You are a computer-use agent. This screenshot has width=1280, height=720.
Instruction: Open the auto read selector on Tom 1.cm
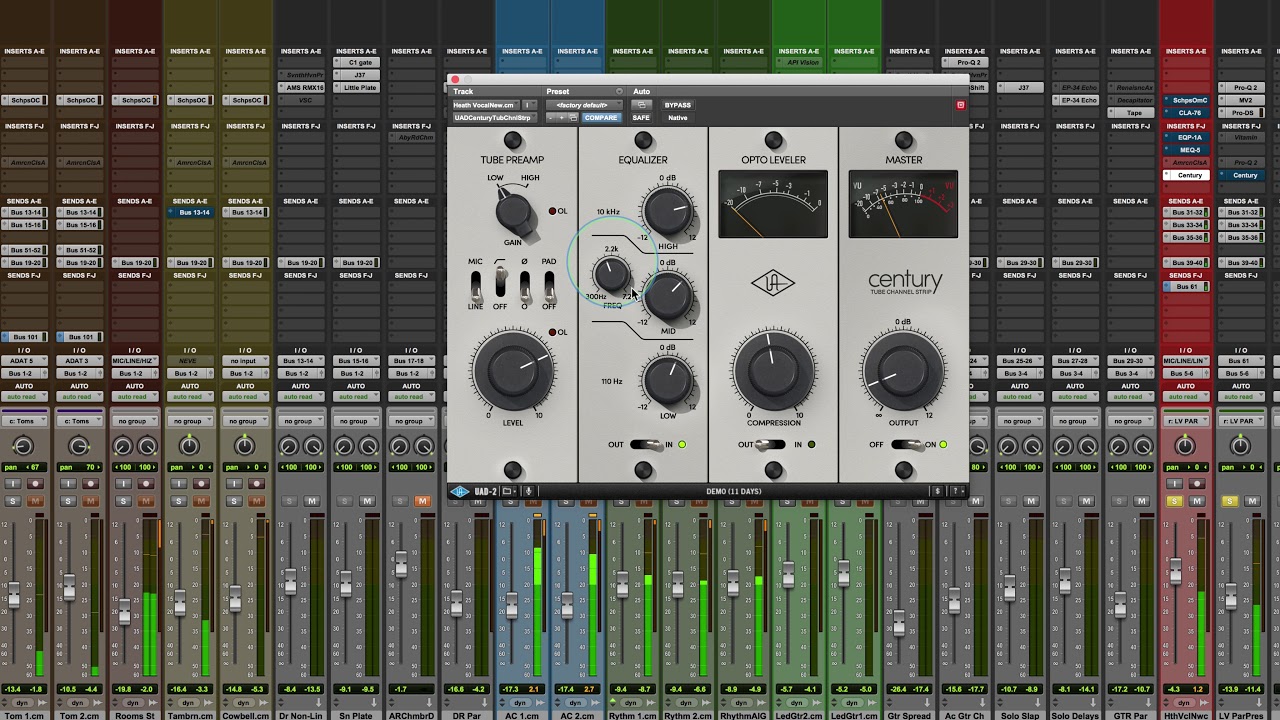pyautogui.click(x=22, y=397)
